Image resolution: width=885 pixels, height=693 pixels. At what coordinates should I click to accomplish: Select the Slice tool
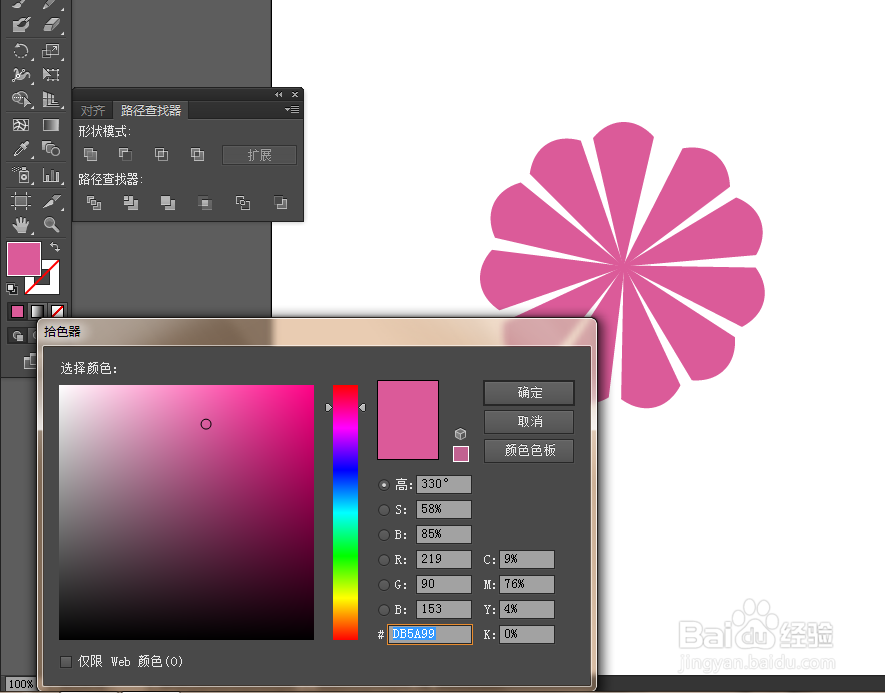51,200
